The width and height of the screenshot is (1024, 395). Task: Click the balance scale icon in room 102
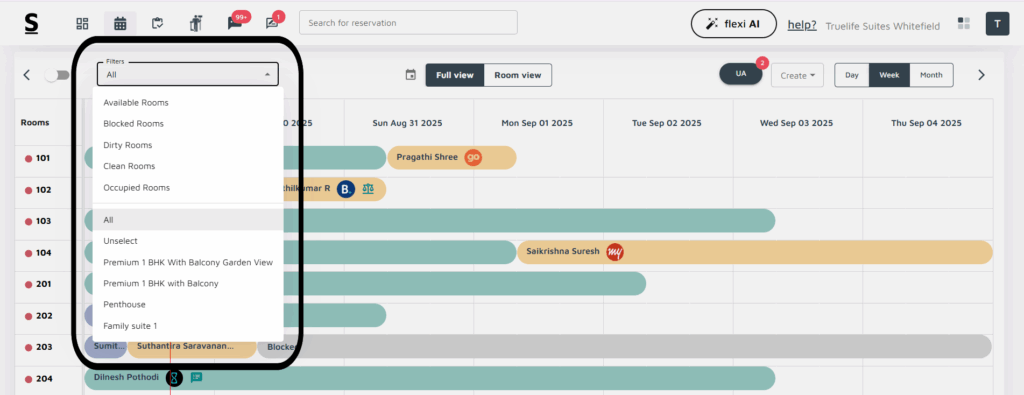click(x=368, y=189)
